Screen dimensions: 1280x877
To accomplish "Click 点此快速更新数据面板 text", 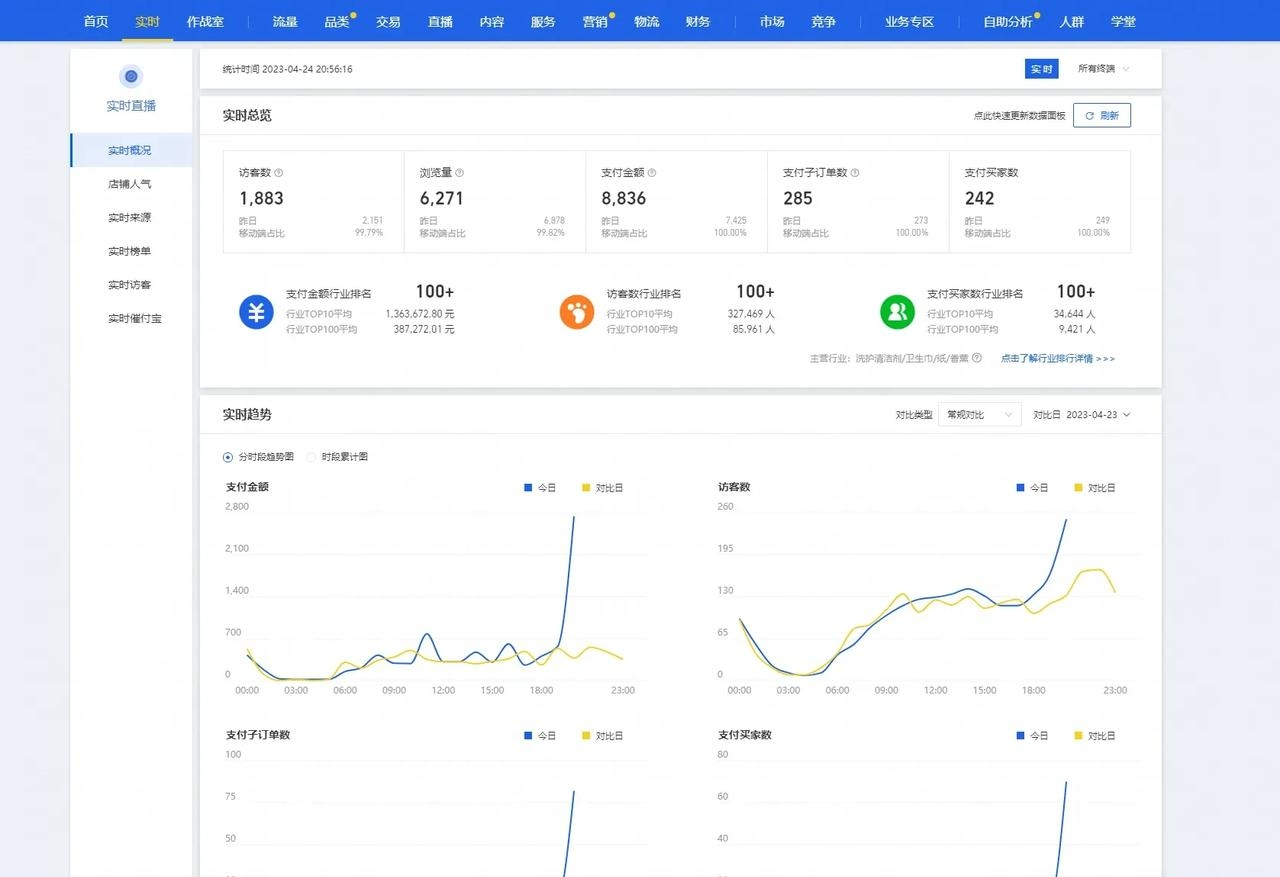I will click(1018, 116).
